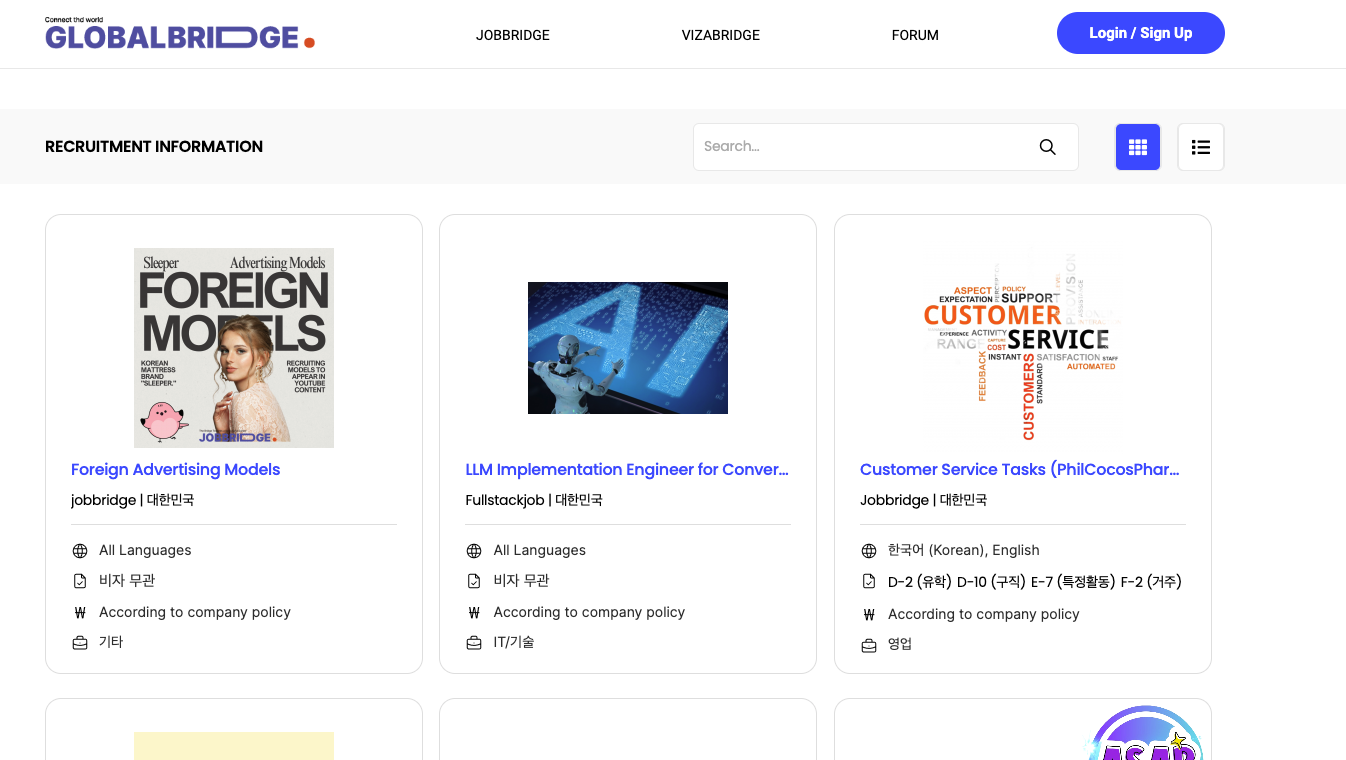Click won salary icon on Foreign Advertising Models card
Image resolution: width=1346 pixels, height=760 pixels.
(x=80, y=613)
